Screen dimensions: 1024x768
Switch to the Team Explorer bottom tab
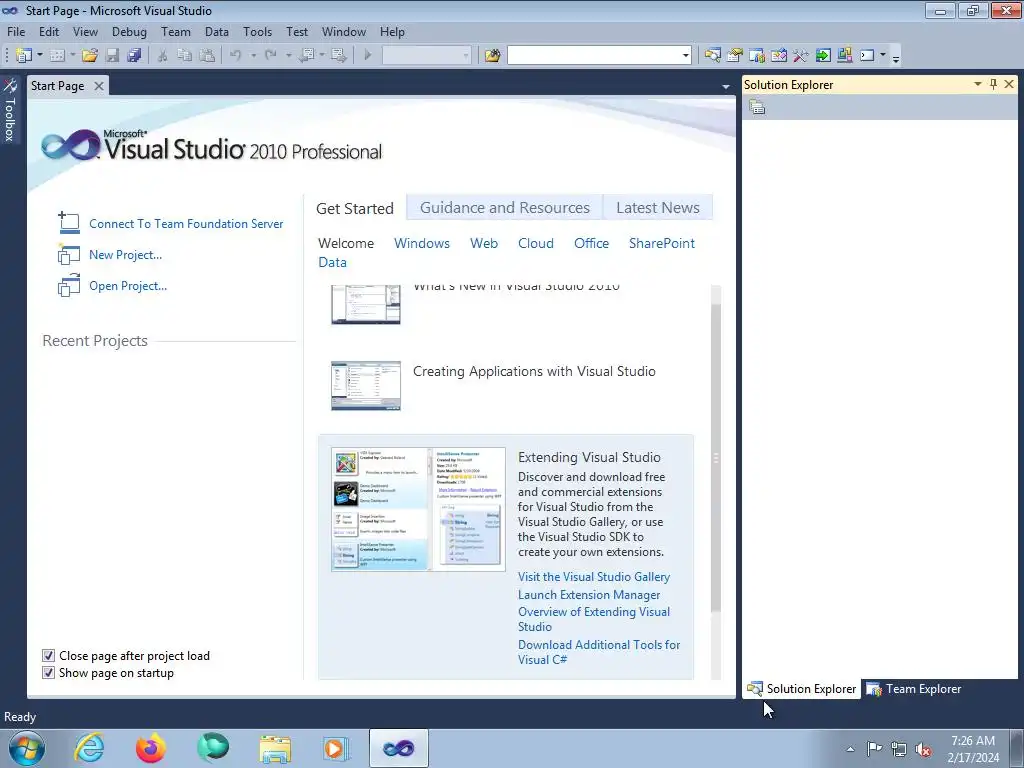[914, 689]
